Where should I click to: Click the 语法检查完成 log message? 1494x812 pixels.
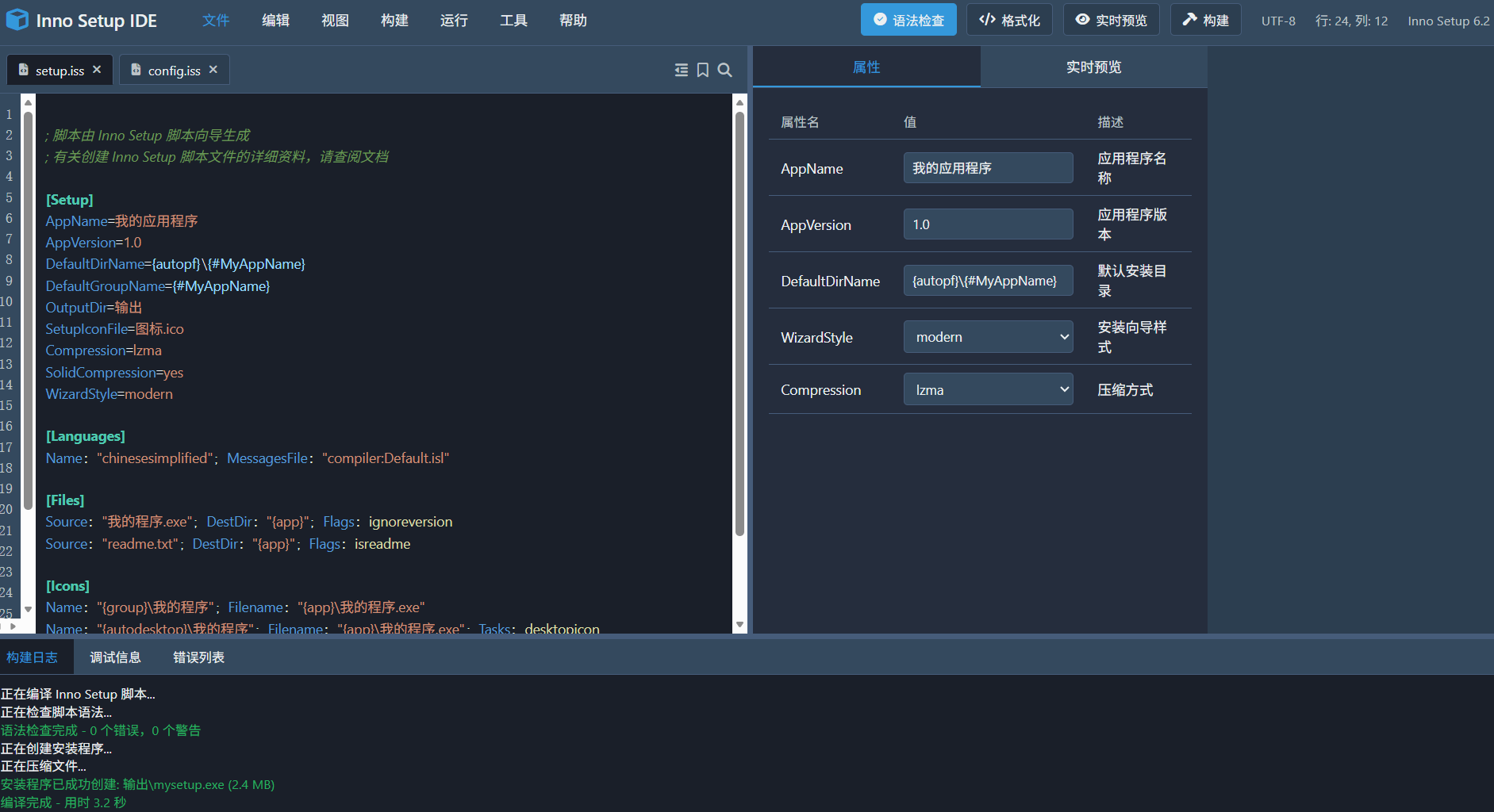[x=101, y=730]
